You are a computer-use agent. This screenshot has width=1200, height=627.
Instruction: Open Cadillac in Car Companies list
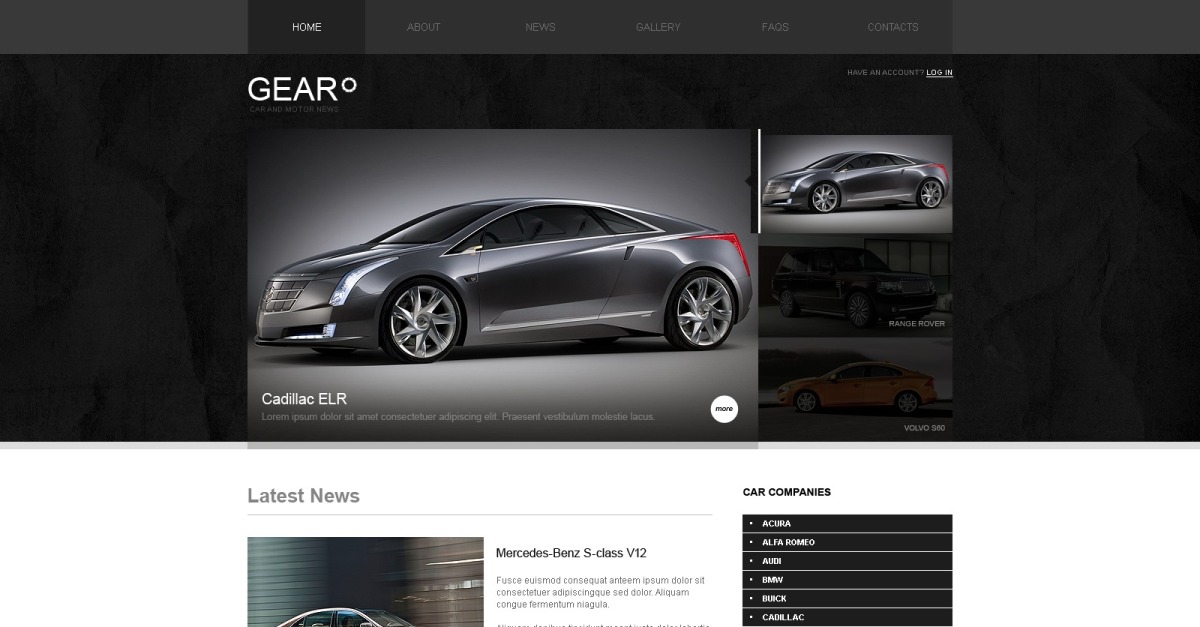coord(847,618)
